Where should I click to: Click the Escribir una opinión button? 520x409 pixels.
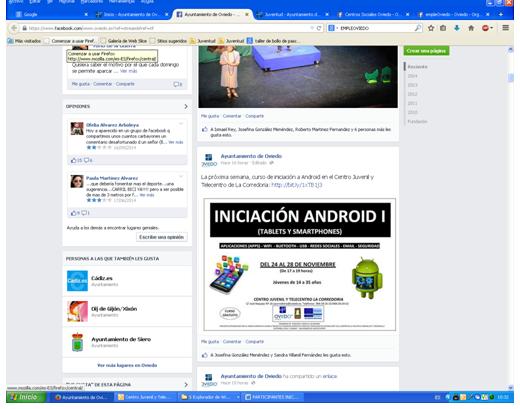point(162,237)
